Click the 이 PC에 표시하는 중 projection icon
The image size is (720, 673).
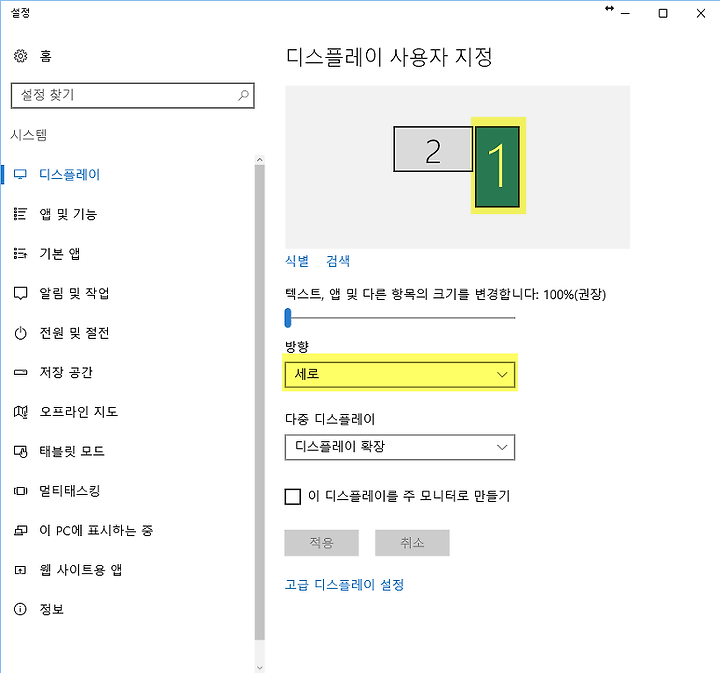coord(20,531)
